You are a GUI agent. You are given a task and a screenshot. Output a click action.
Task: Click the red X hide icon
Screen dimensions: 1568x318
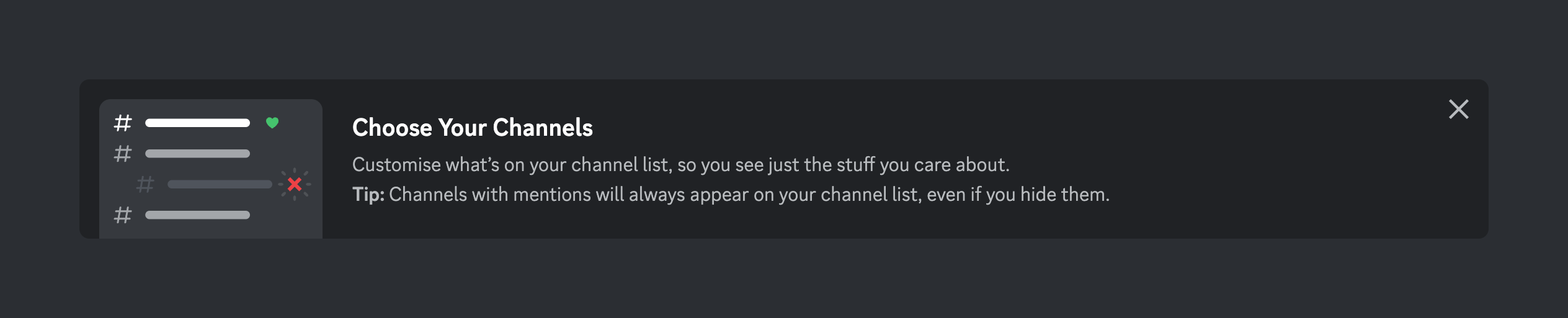tap(295, 184)
